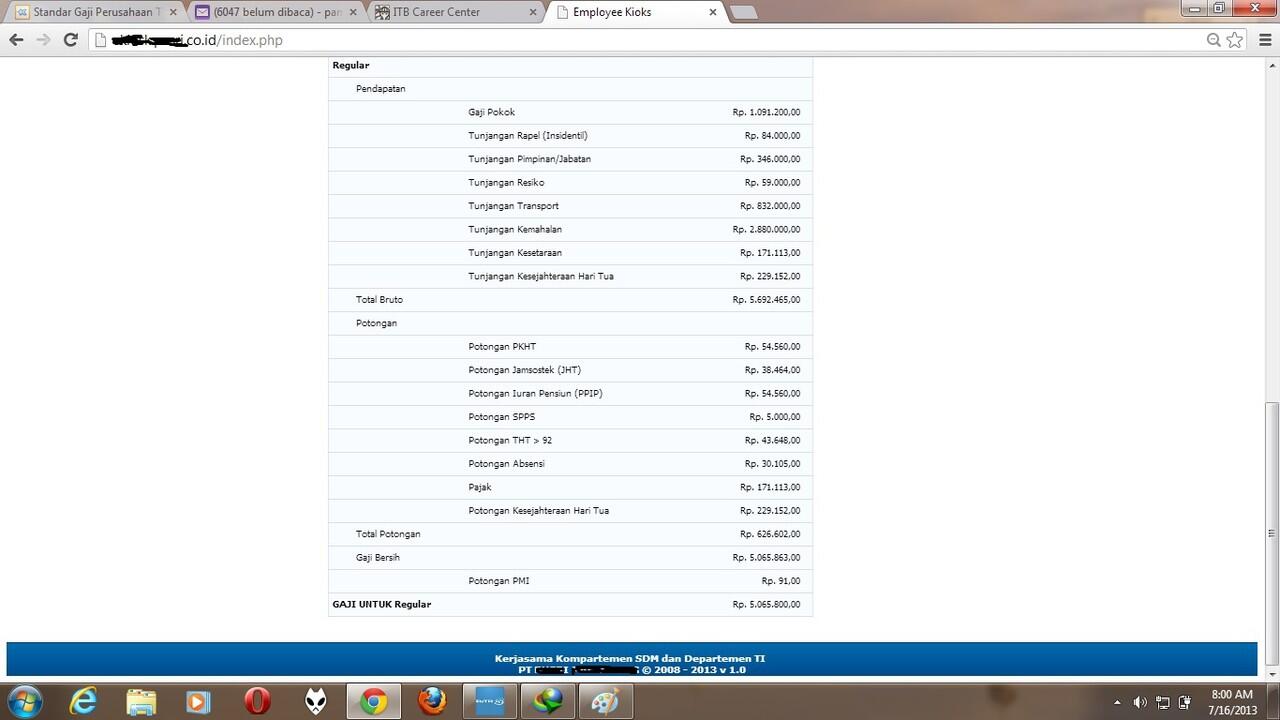The height and width of the screenshot is (720, 1280).
Task: Click the Pajak row label
Action: (x=479, y=487)
